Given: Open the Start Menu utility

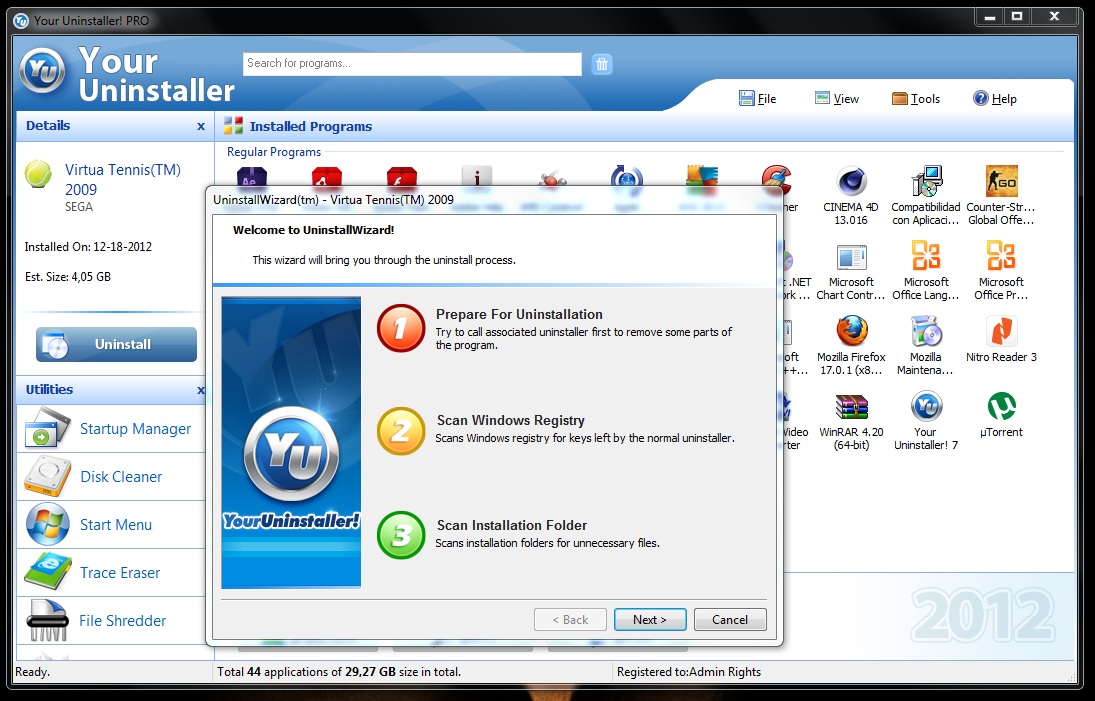Looking at the screenshot, I should tap(110, 524).
